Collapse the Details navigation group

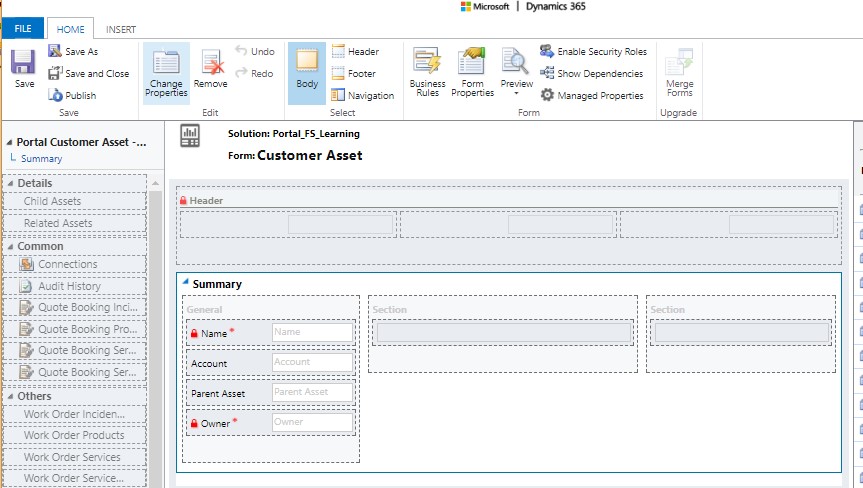coord(10,183)
